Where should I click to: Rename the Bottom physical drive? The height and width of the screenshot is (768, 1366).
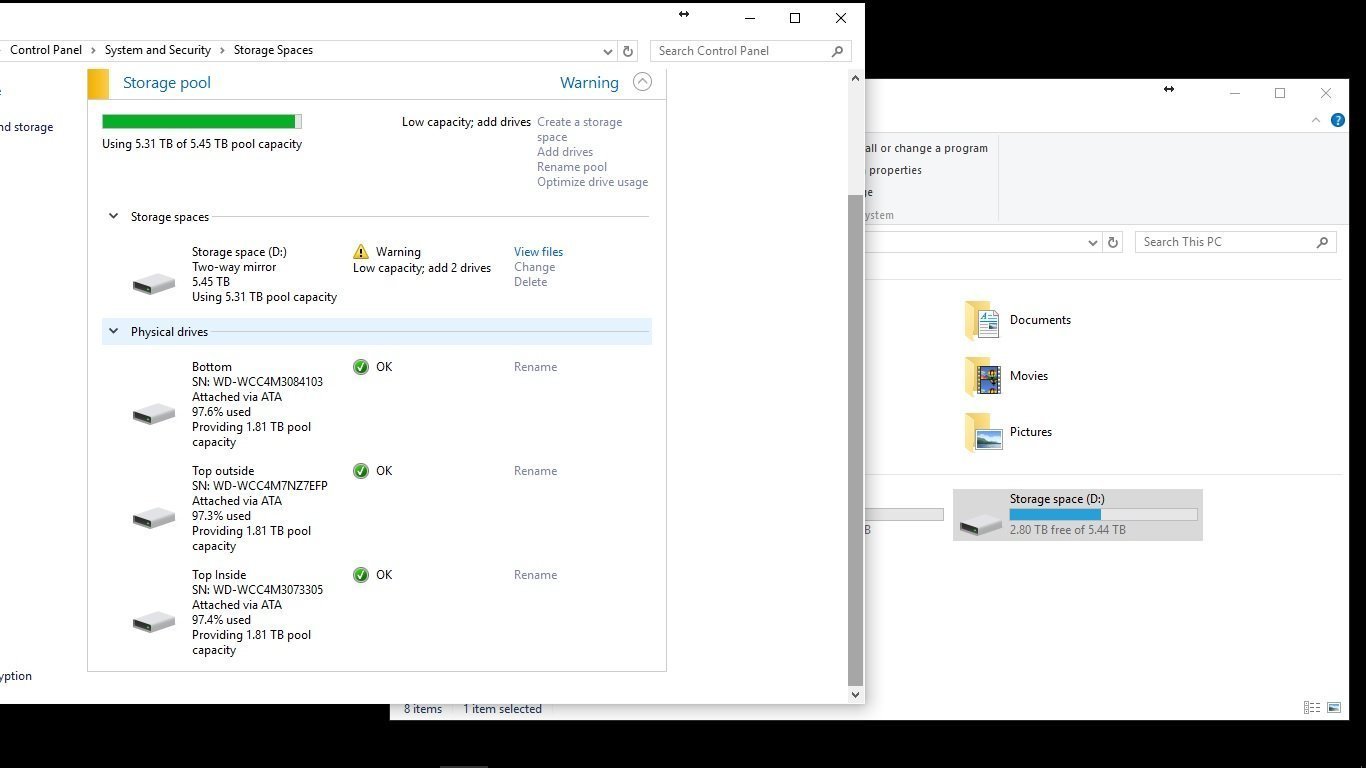click(x=535, y=367)
